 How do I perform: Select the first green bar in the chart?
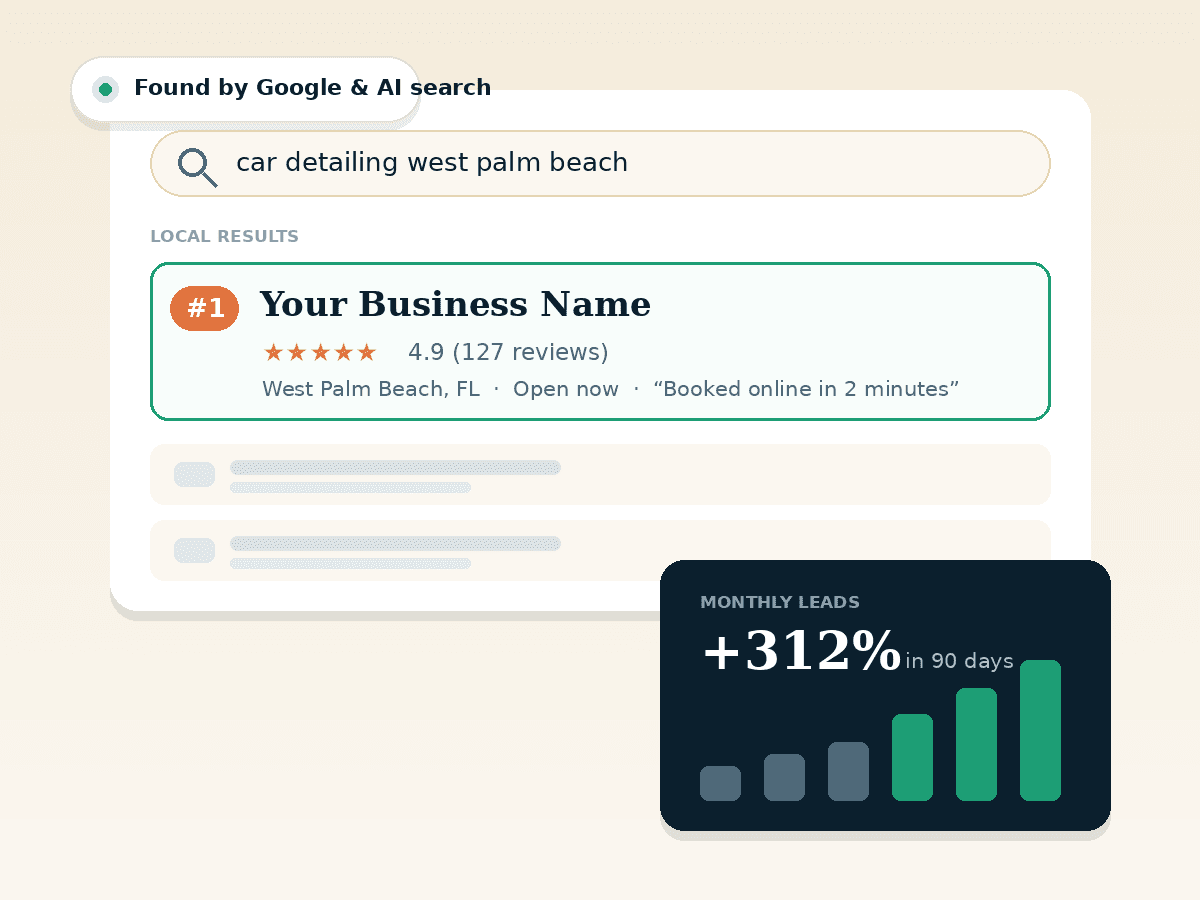pyautogui.click(x=912, y=757)
